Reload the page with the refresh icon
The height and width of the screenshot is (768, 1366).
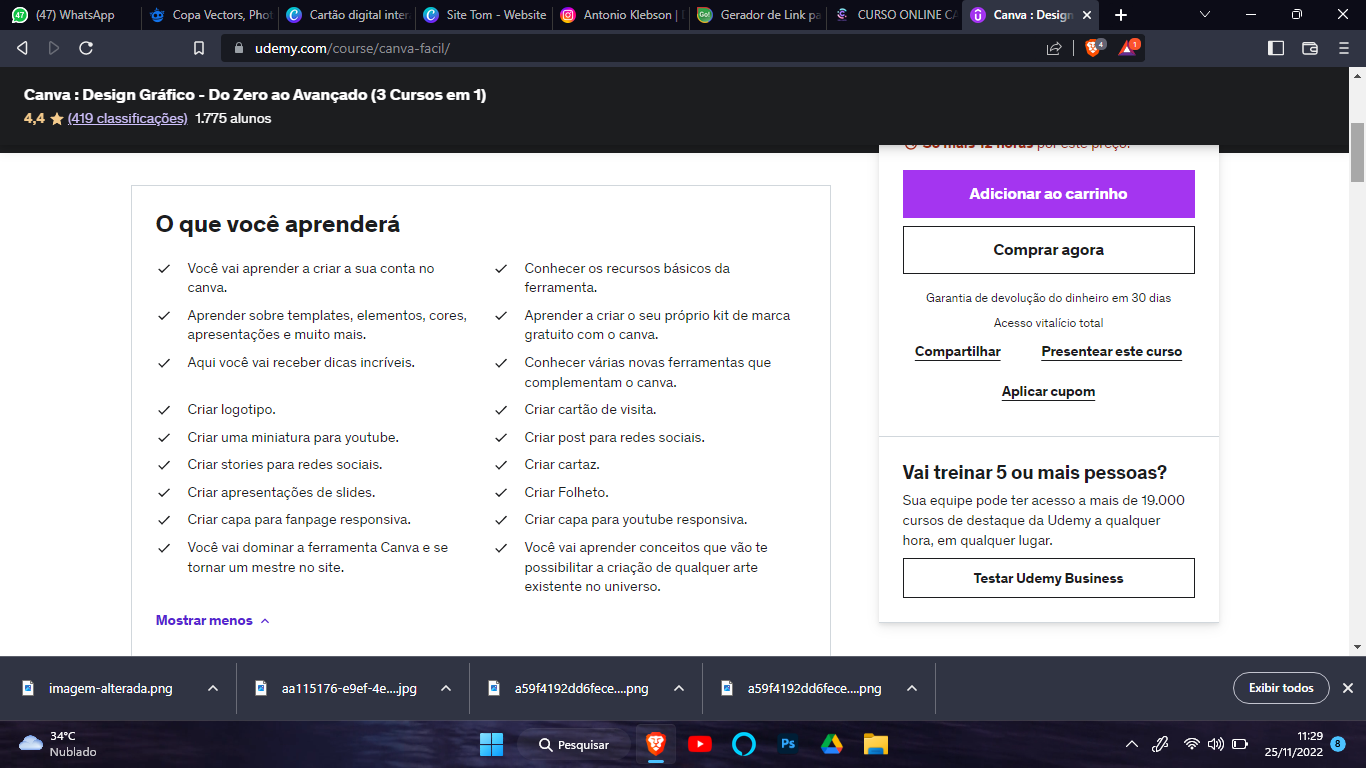click(86, 48)
